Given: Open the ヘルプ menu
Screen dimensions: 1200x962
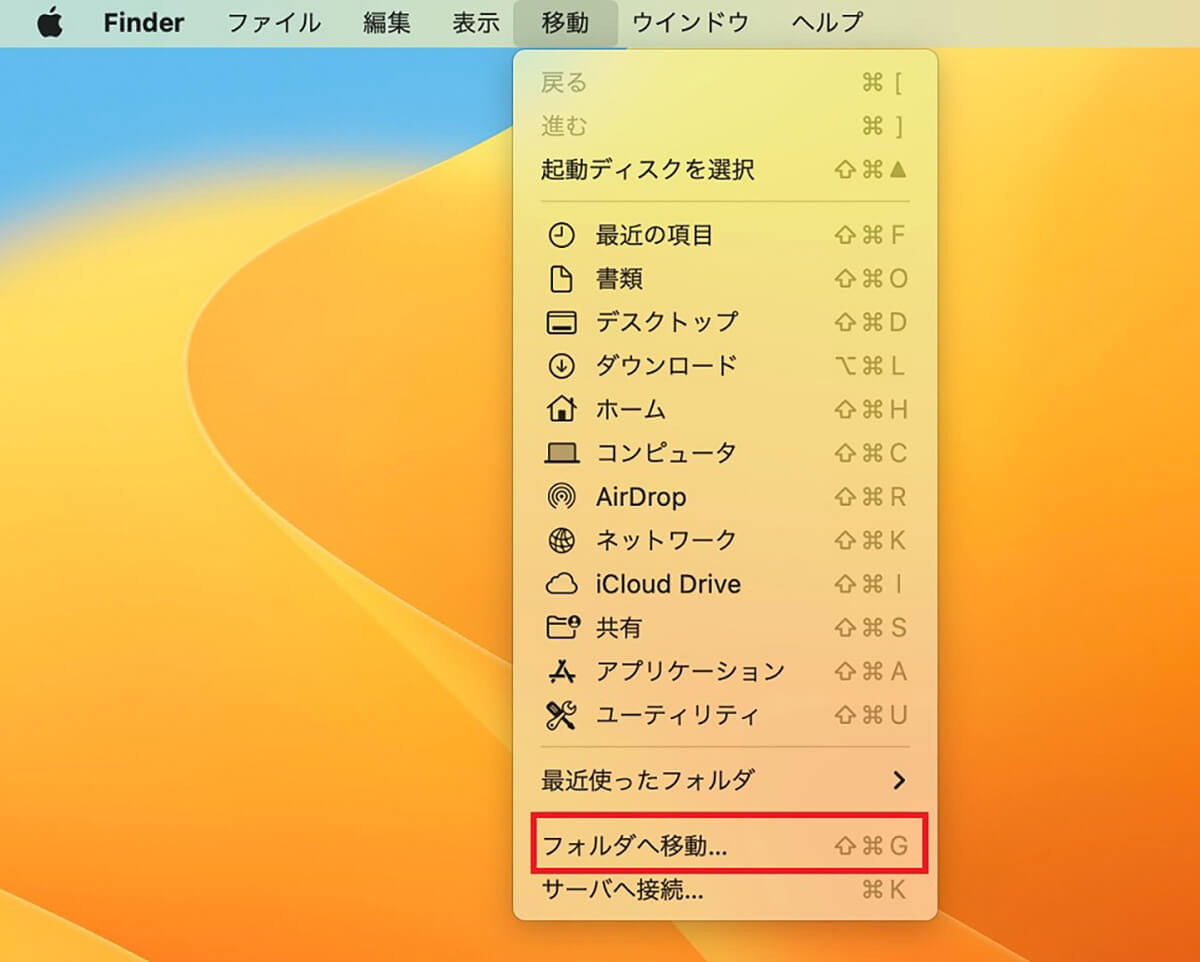Looking at the screenshot, I should [x=827, y=23].
